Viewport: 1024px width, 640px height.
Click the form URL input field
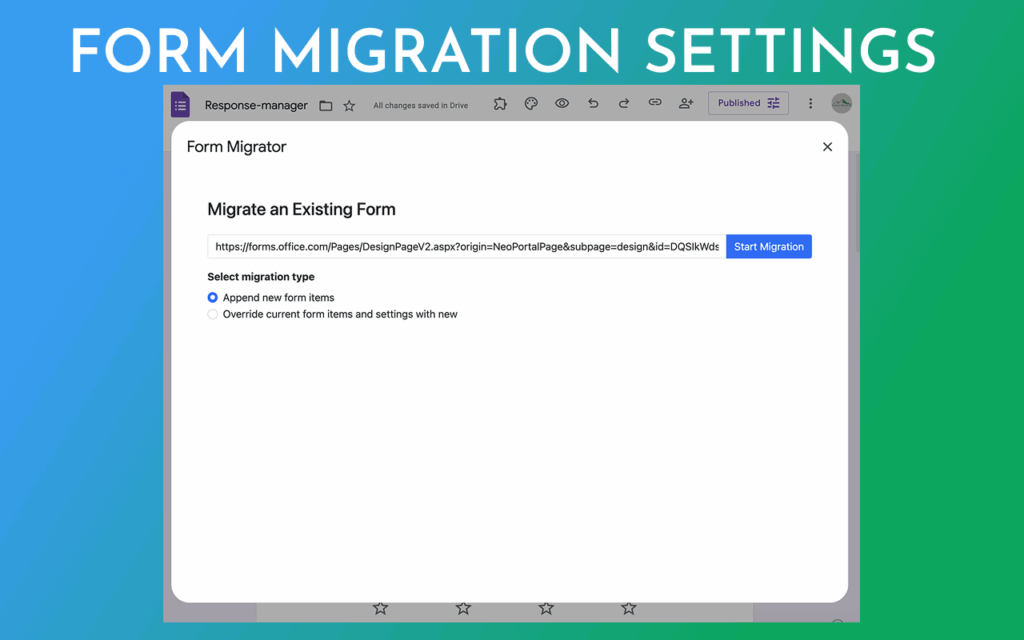(466, 247)
